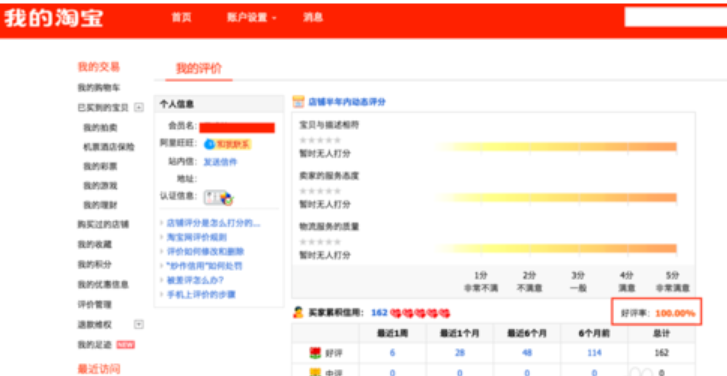
Task: Click the buyer avatar icon near 买家累积信用
Action: coord(298,313)
